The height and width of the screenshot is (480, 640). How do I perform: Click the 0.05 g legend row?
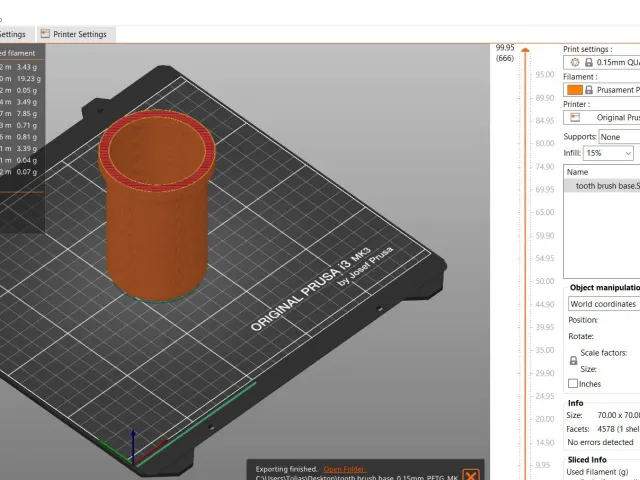pos(20,91)
